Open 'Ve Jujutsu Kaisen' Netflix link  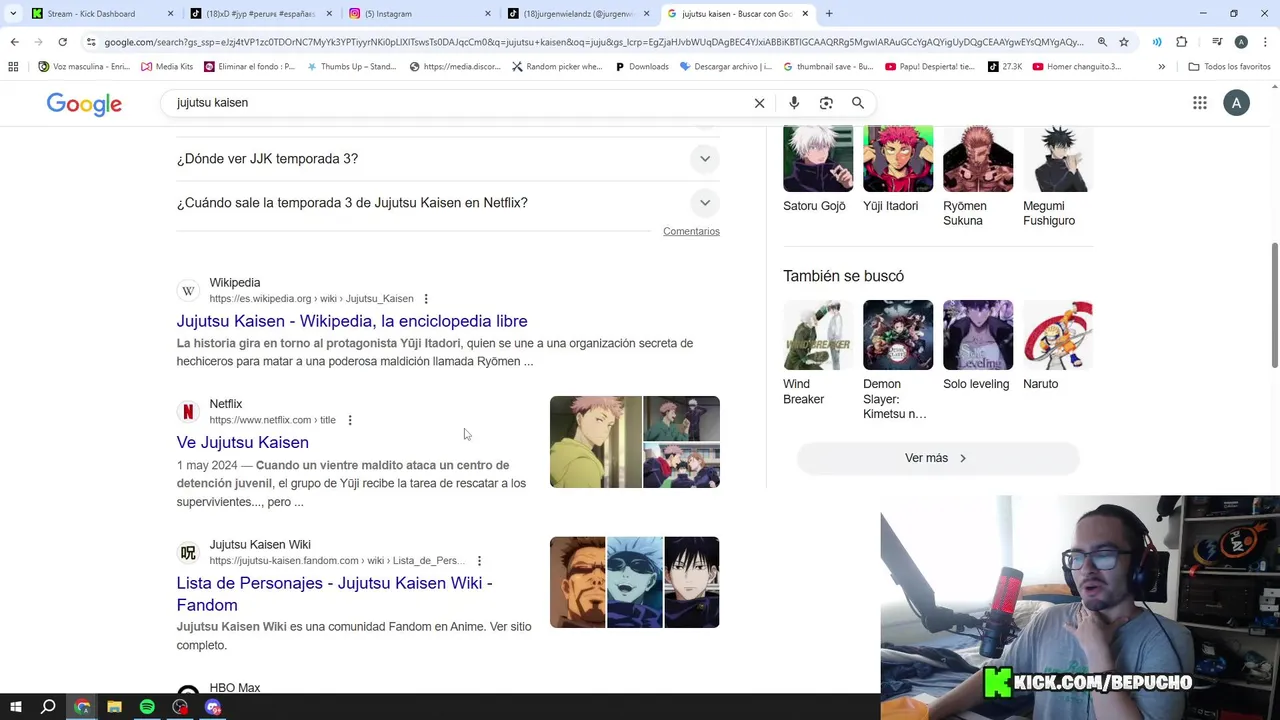(243, 442)
